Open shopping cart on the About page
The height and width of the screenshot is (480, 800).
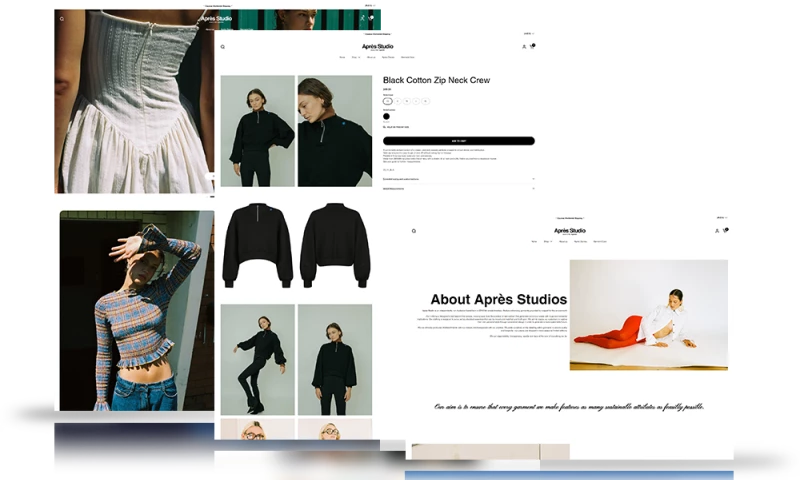[725, 231]
